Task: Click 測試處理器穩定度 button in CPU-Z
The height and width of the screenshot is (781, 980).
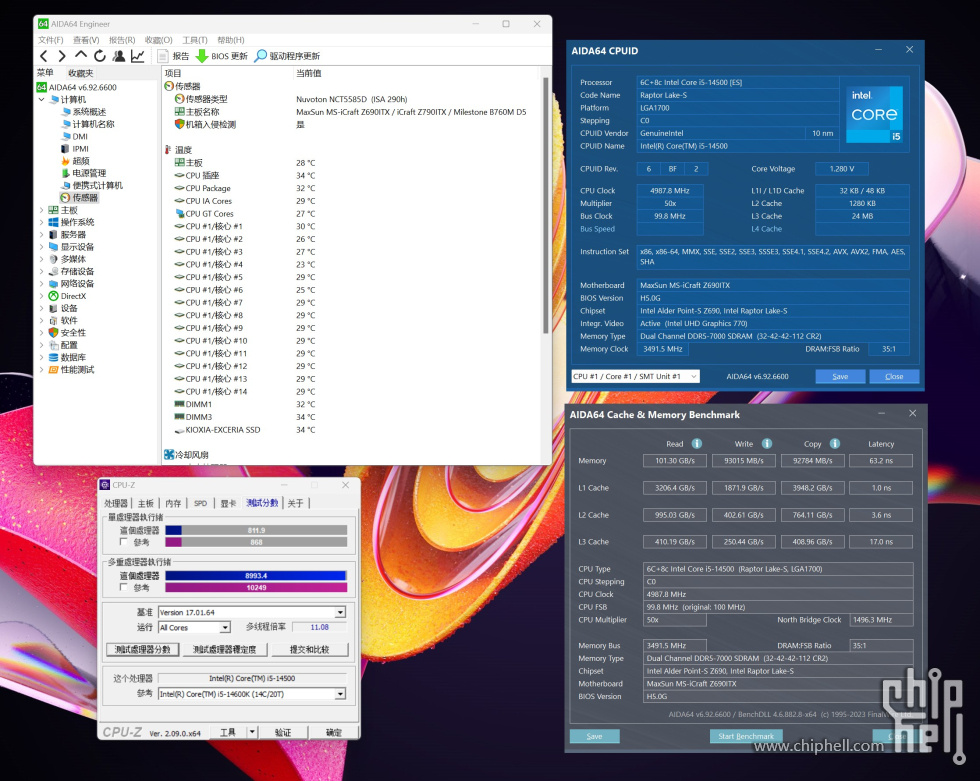Action: point(224,650)
